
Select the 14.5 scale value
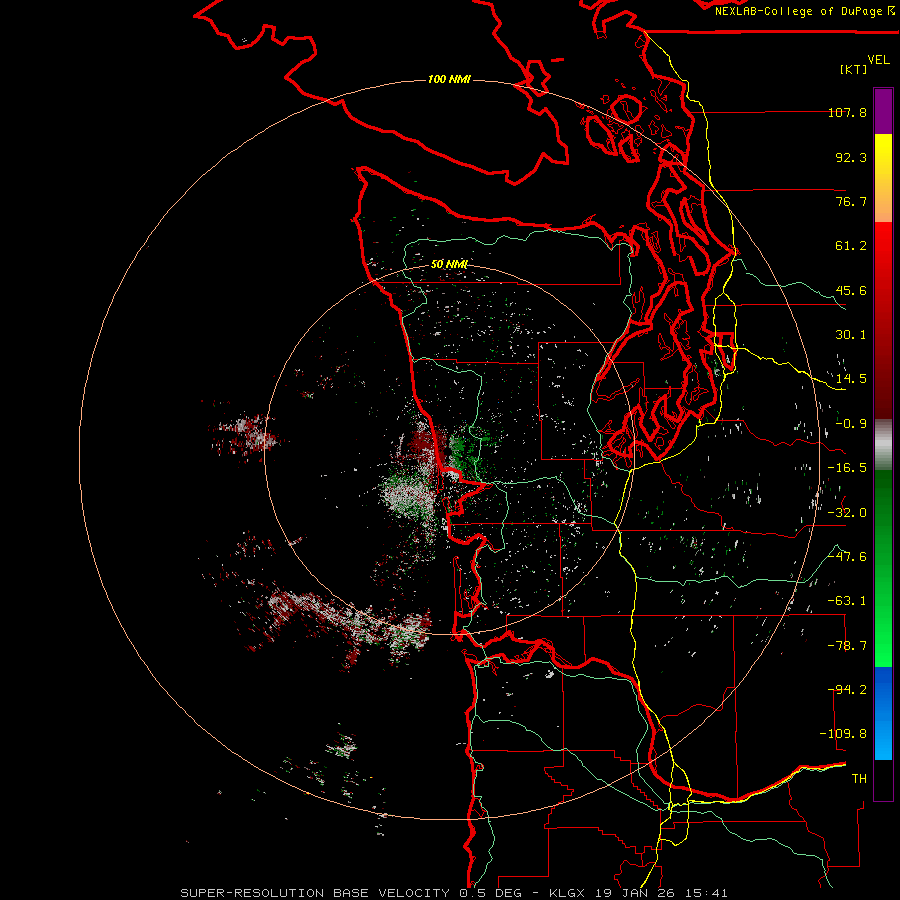pyautogui.click(x=851, y=379)
